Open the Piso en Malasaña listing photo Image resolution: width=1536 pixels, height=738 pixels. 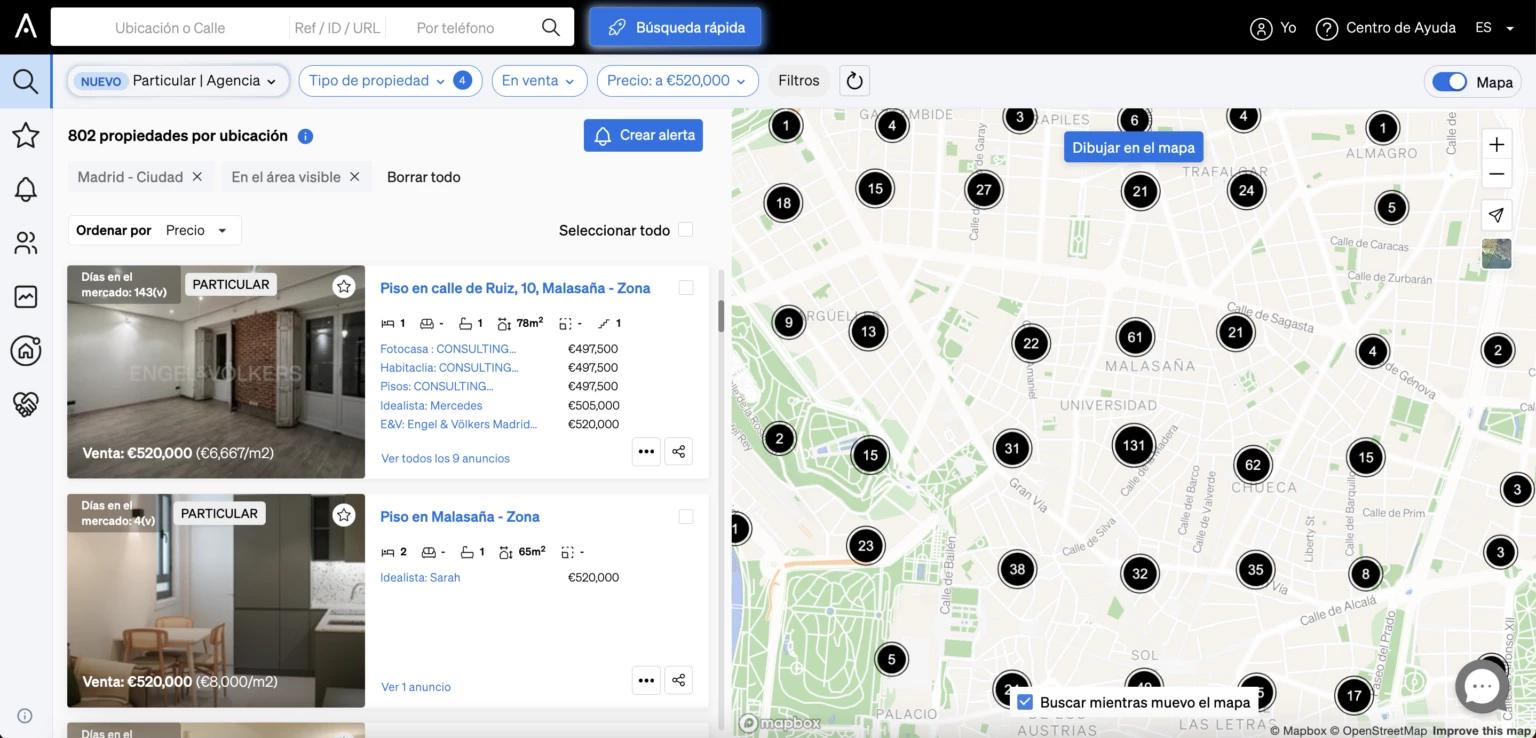click(x=216, y=600)
